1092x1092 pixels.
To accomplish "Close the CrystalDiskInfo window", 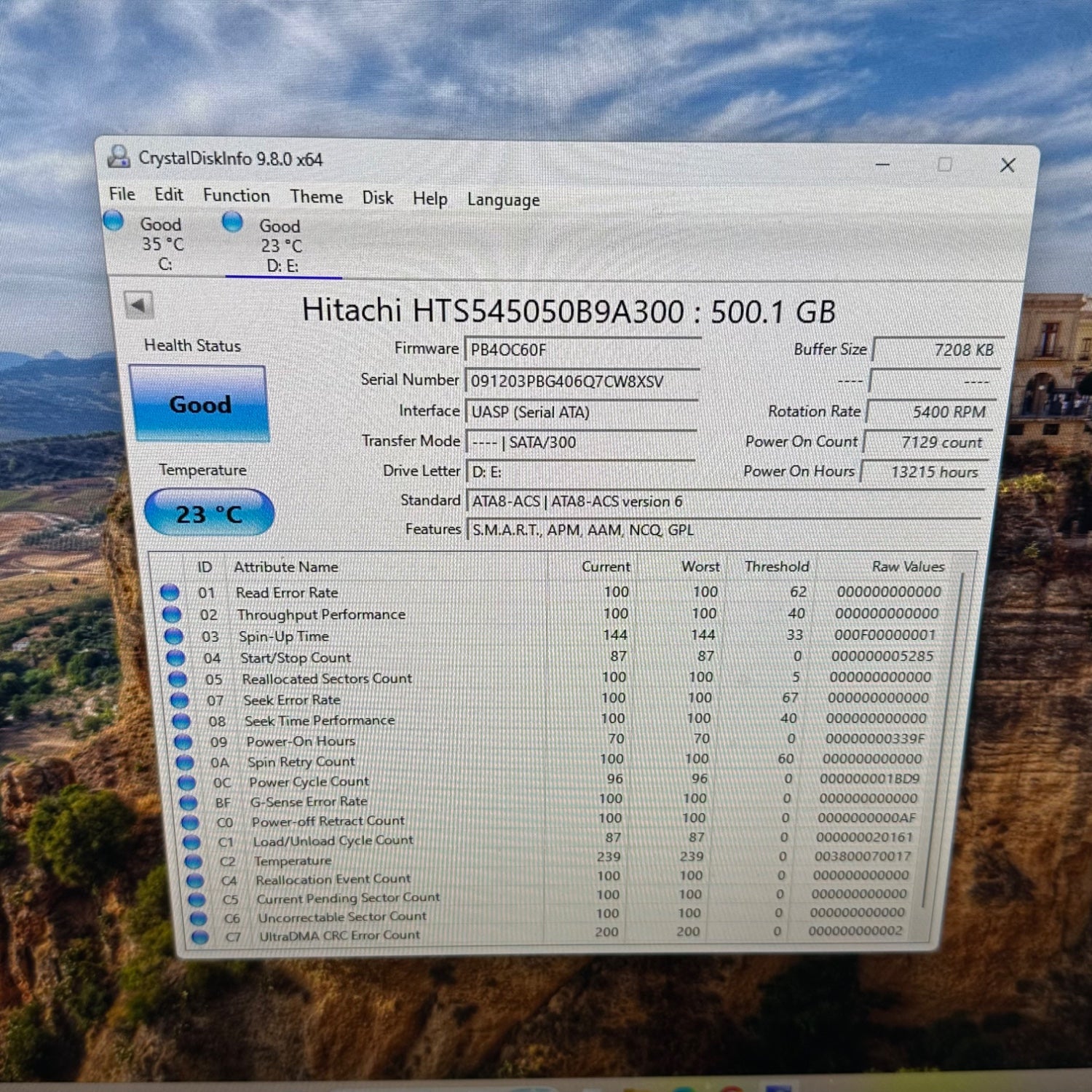I will coord(1008,165).
